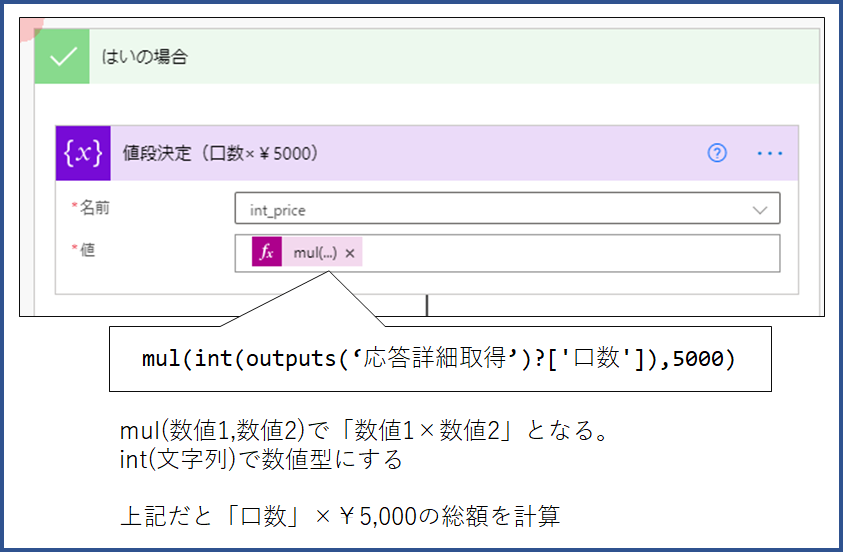The height and width of the screenshot is (552, 843).
Task: Click the green checkmark icon for はいの場合
Action: (62, 56)
